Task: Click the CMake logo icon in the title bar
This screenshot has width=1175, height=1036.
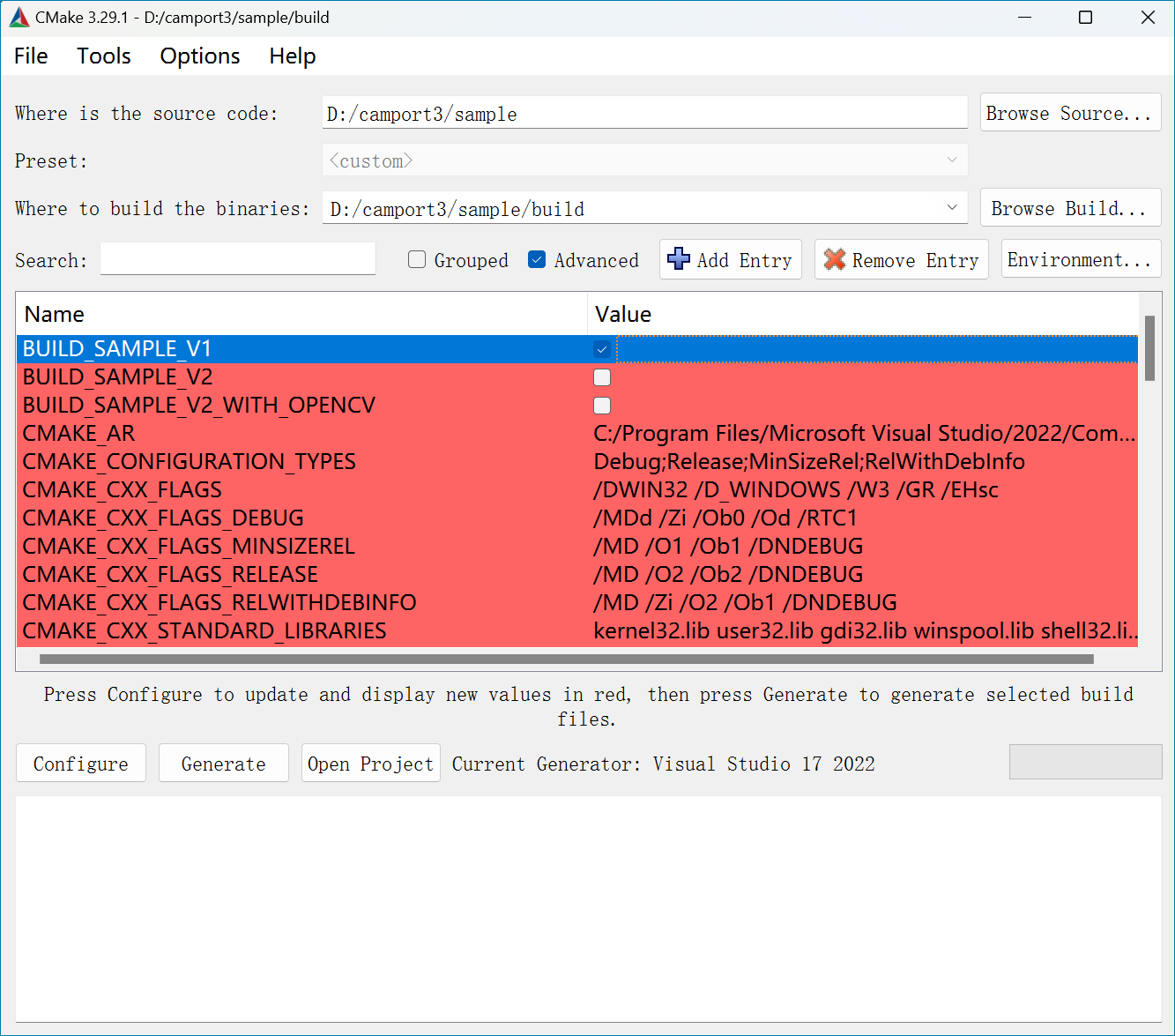Action: pyautogui.click(x=19, y=18)
